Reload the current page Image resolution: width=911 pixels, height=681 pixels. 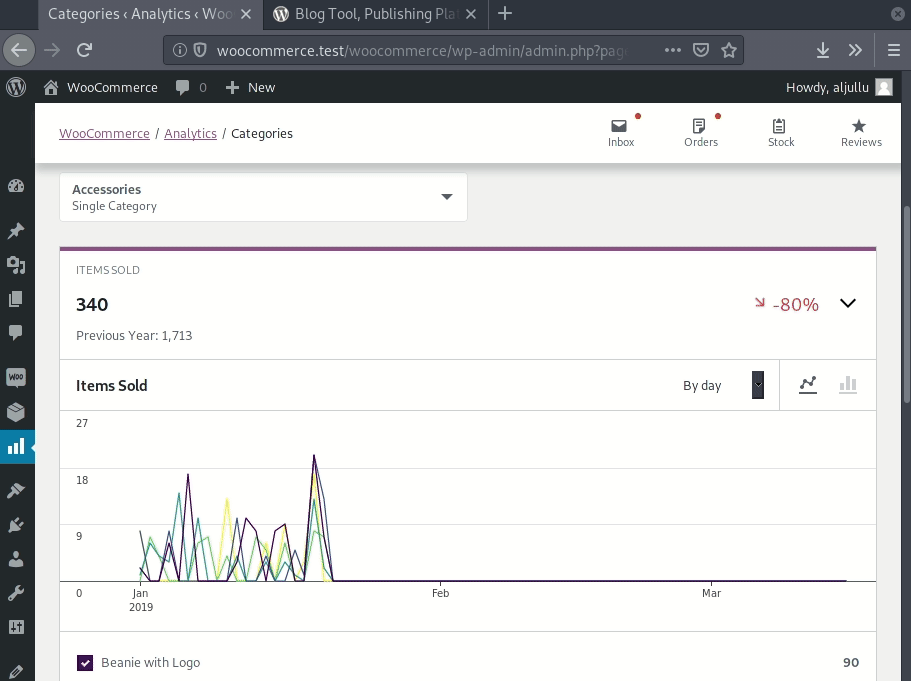[x=85, y=50]
